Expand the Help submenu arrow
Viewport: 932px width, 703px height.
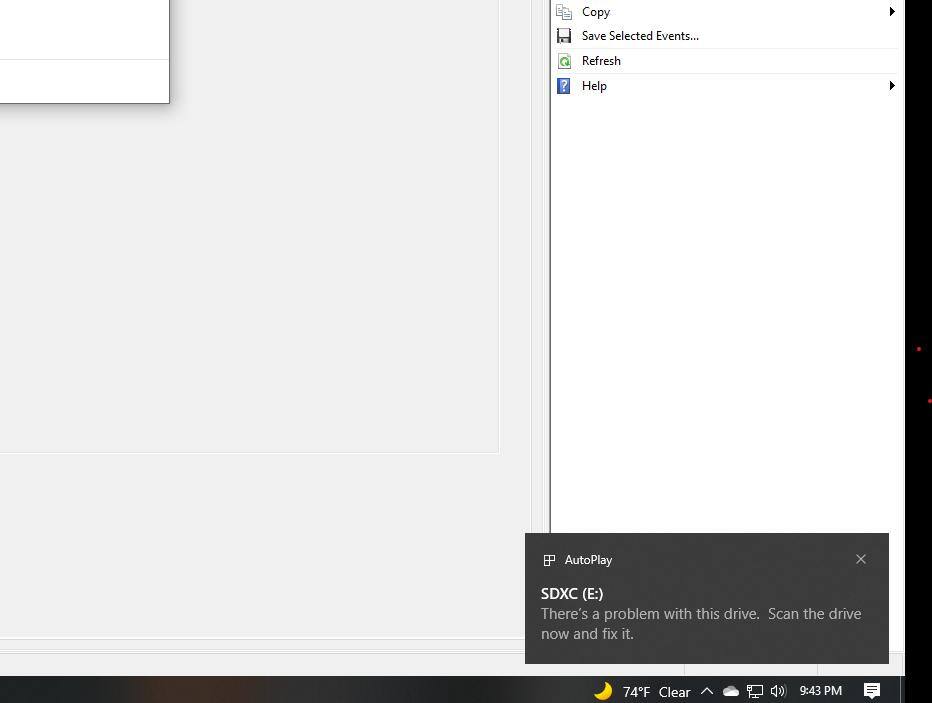(891, 86)
